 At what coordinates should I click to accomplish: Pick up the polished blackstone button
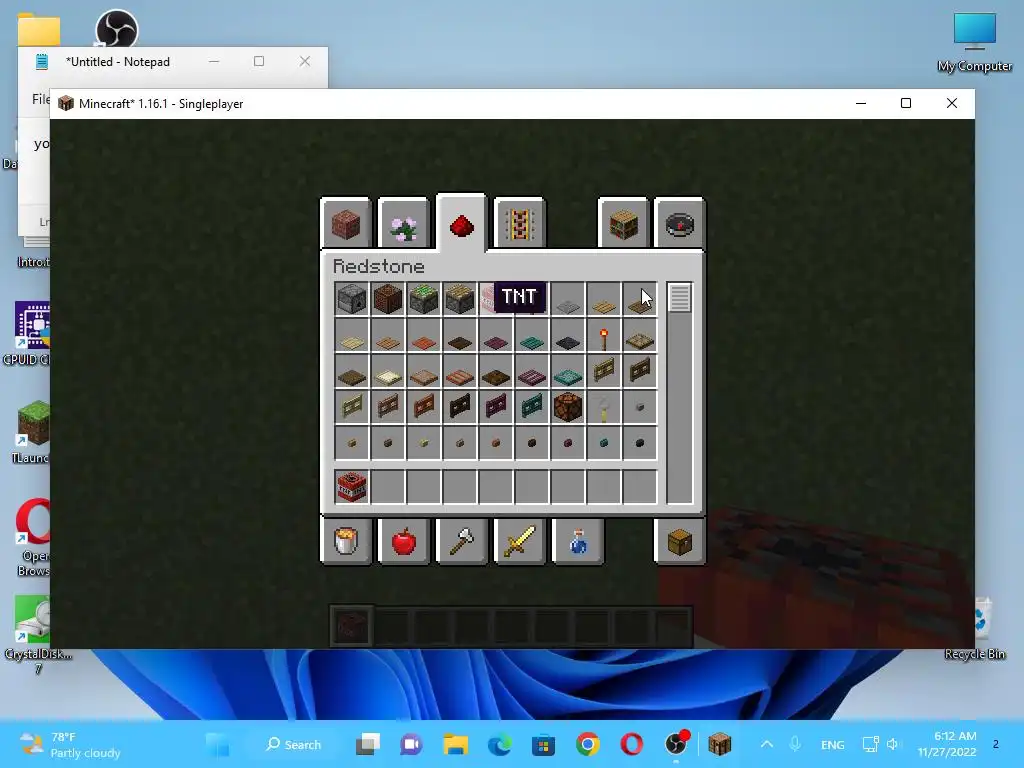639,443
